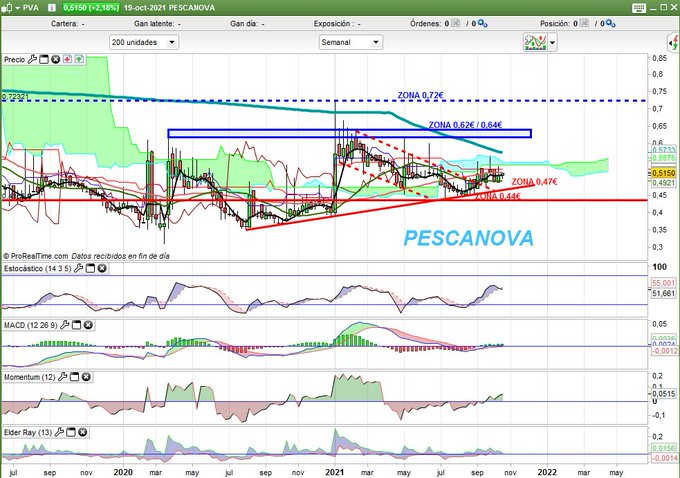Viewport: 680px width, 478px height.
Task: Click the 'Gan día: -' field
Action: coord(247,23)
